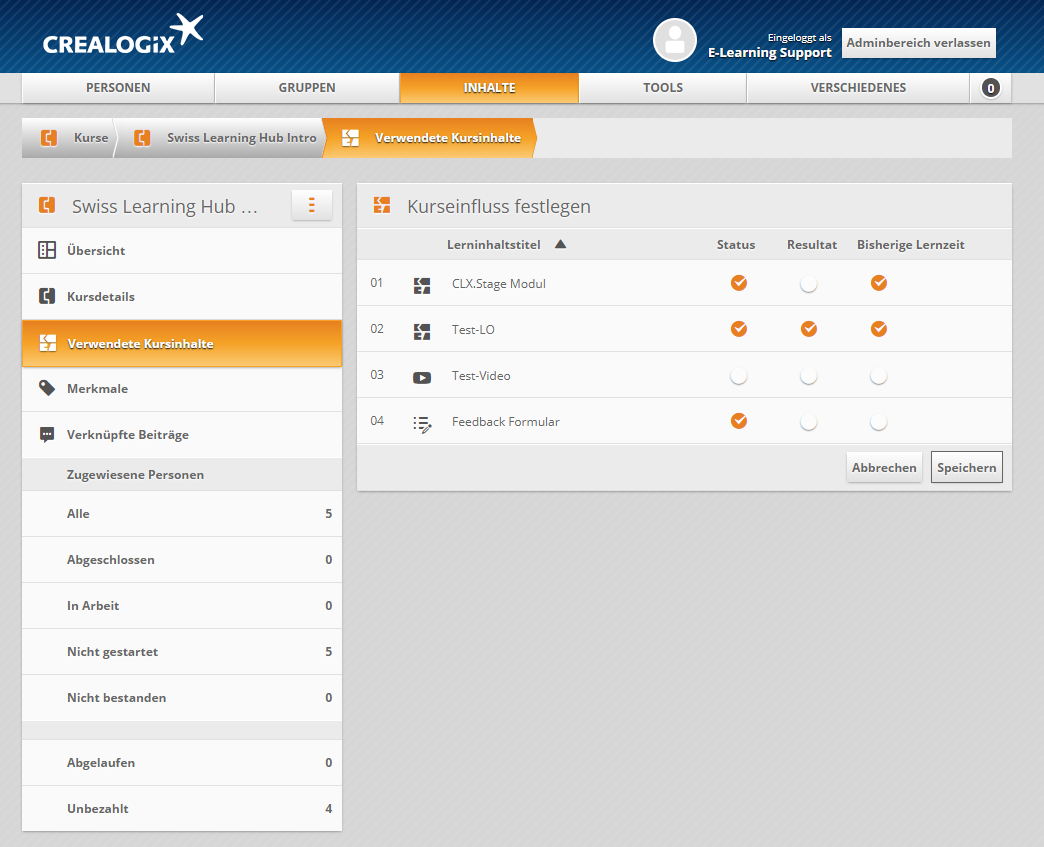Image resolution: width=1044 pixels, height=847 pixels.
Task: Click the Übersicht dashboard icon
Action: [x=47, y=250]
